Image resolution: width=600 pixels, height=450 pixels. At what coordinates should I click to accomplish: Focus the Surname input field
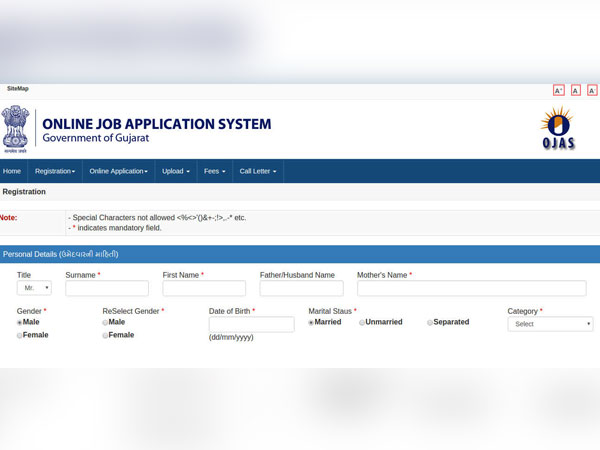click(107, 288)
